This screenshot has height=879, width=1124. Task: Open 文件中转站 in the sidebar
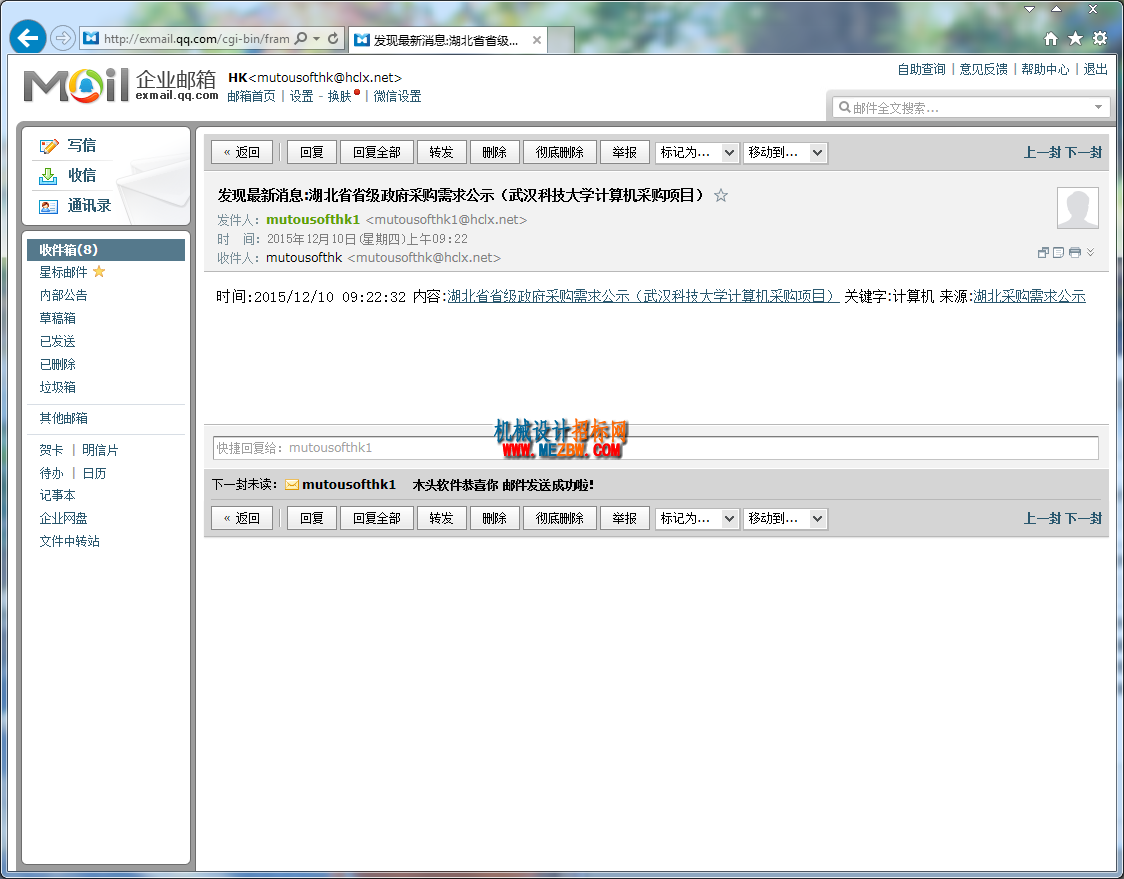70,541
